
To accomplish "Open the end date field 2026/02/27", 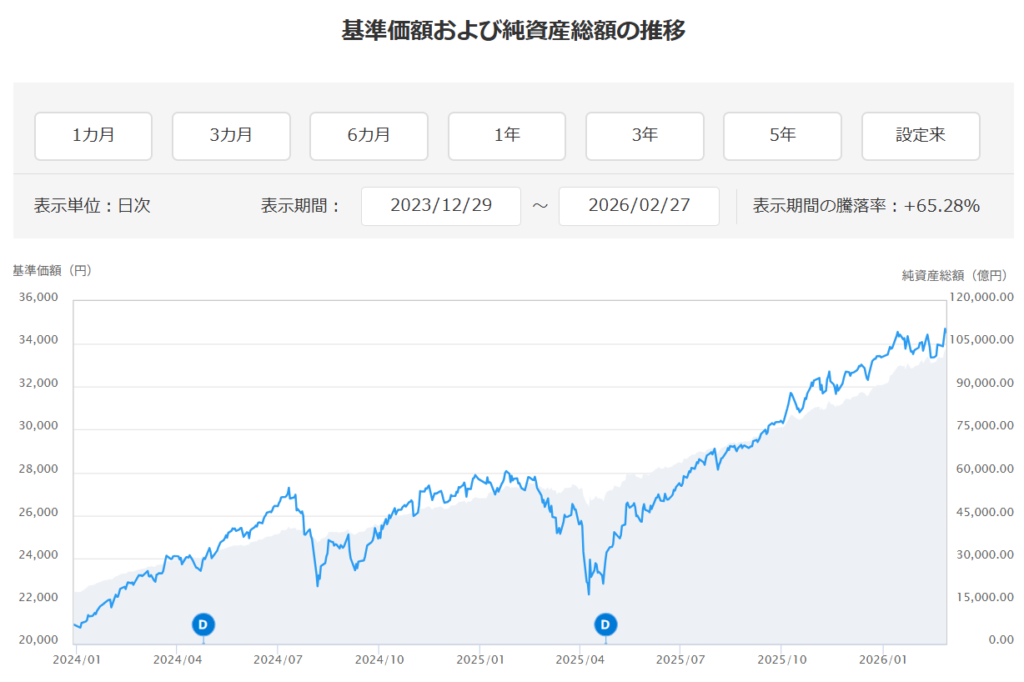I will (x=639, y=206).
